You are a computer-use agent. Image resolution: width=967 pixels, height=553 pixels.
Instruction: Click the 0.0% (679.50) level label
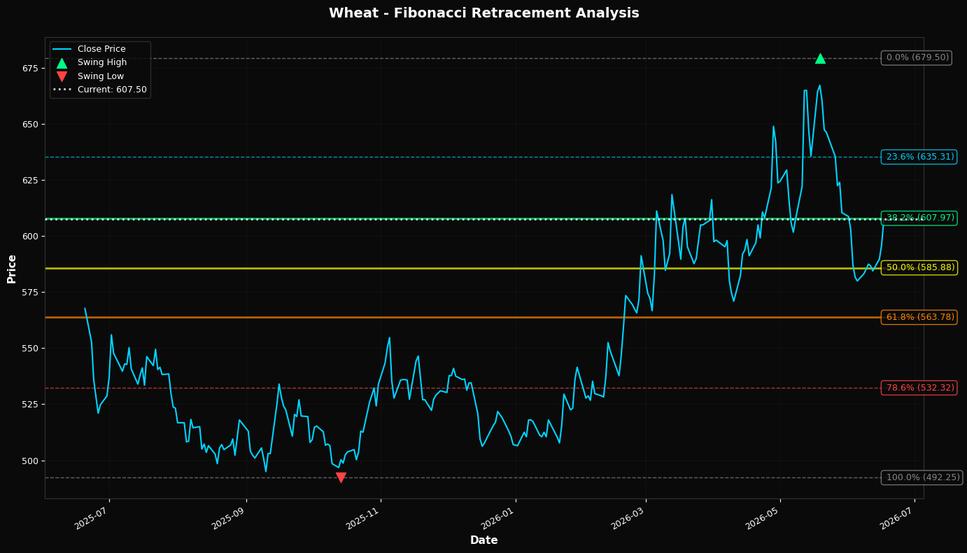point(917,58)
